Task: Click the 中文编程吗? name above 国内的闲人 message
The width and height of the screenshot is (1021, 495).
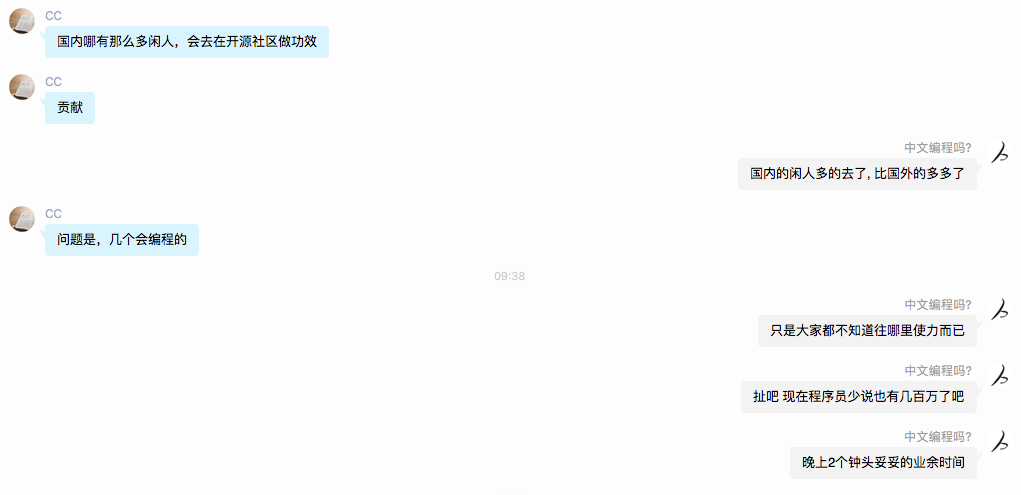Action: [x=938, y=148]
